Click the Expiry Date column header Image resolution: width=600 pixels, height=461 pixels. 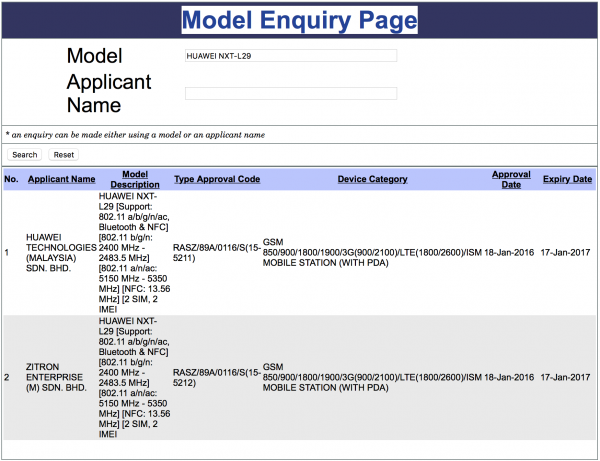pos(567,179)
